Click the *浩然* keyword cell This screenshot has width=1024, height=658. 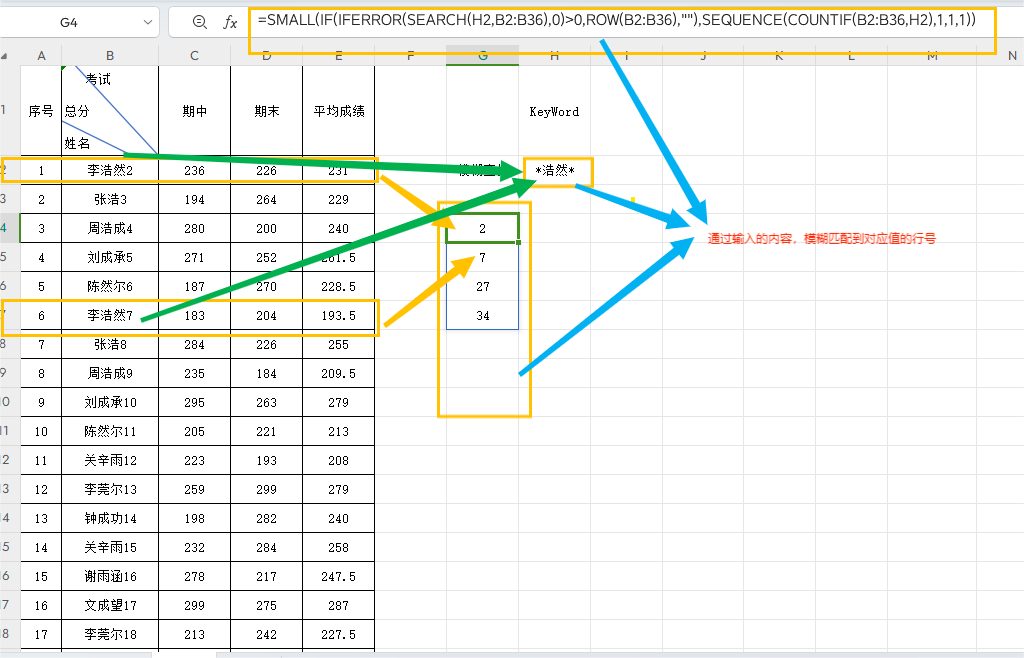point(555,171)
